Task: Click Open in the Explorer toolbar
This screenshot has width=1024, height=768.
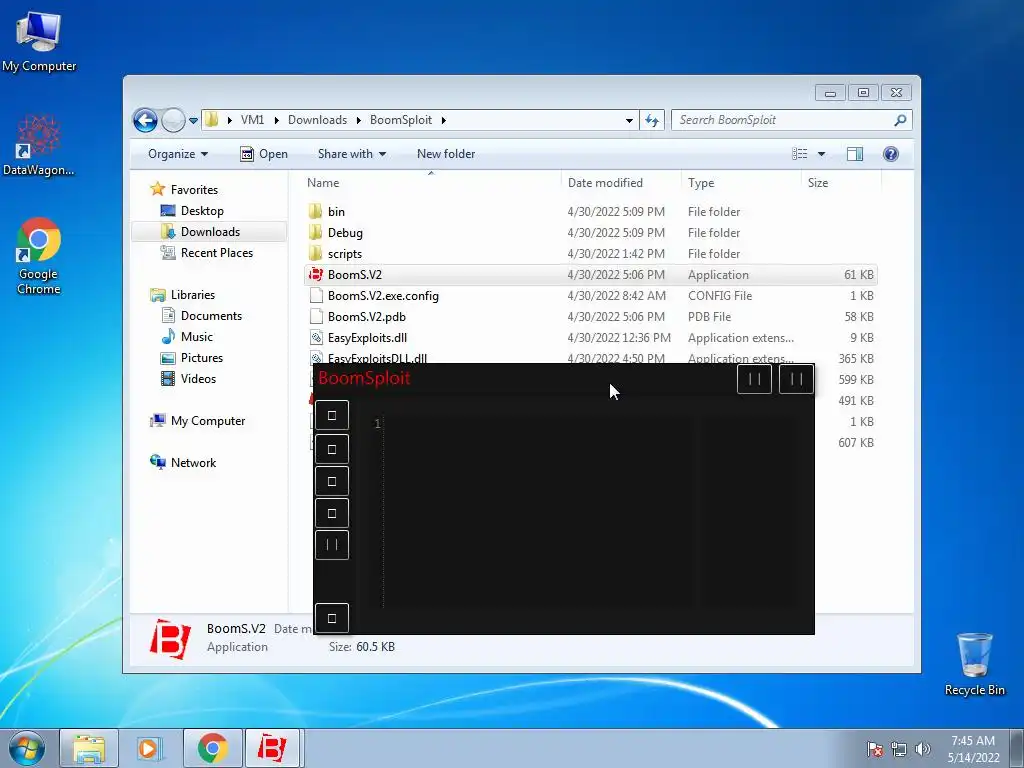Action: point(264,154)
